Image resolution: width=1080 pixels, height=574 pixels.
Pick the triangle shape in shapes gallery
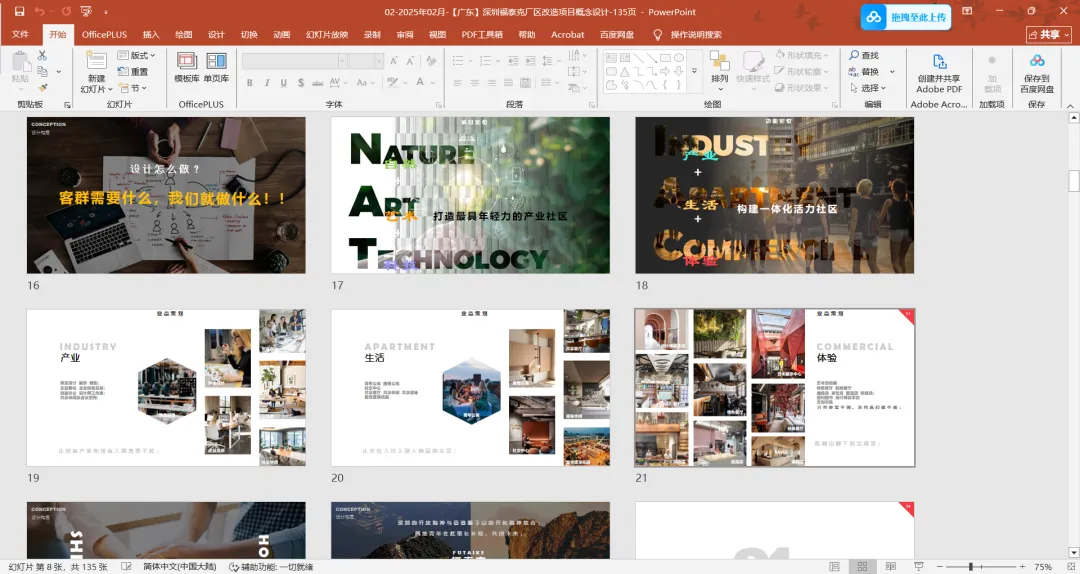click(x=624, y=72)
